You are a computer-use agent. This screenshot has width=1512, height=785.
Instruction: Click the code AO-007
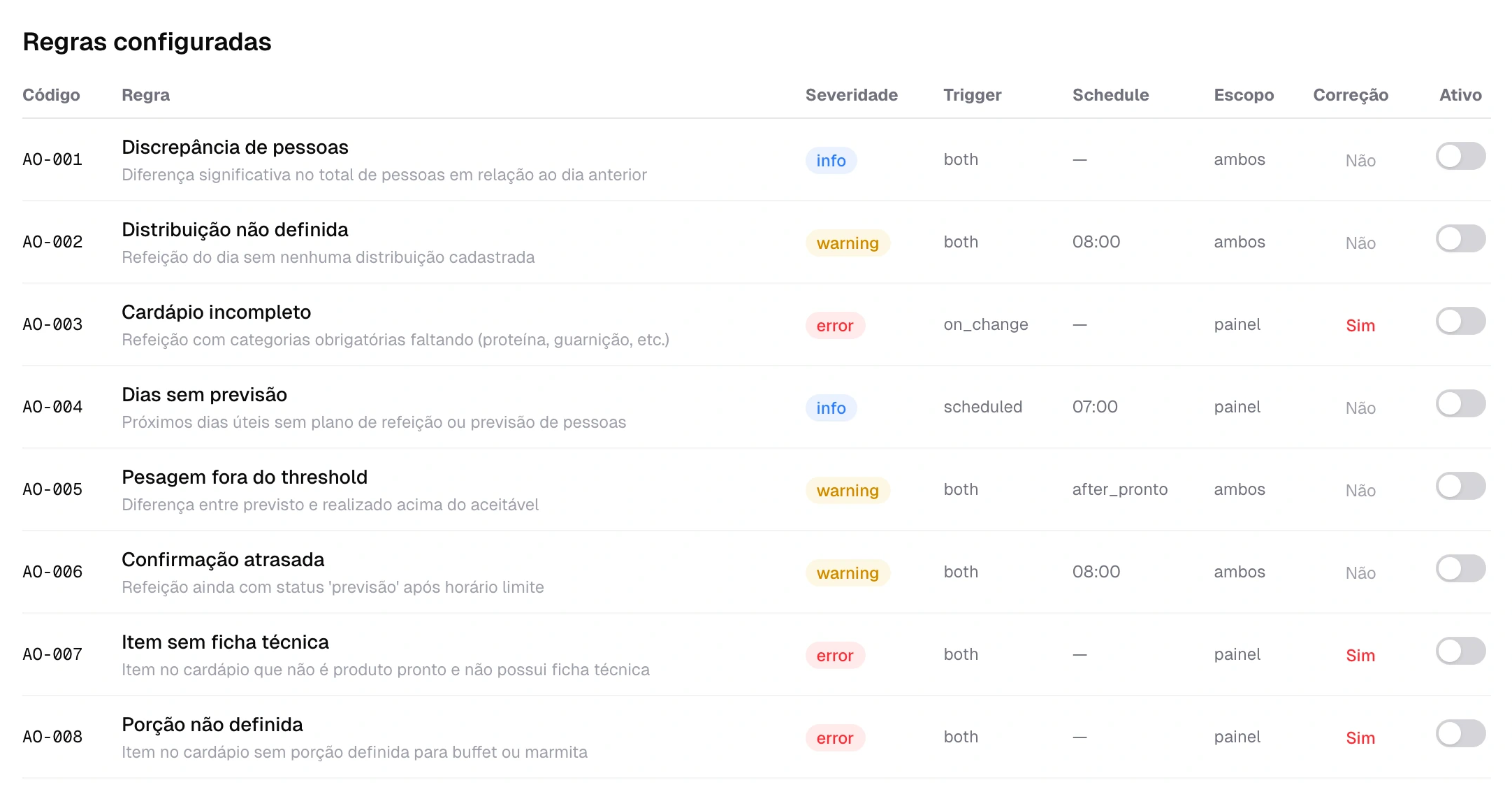(52, 654)
